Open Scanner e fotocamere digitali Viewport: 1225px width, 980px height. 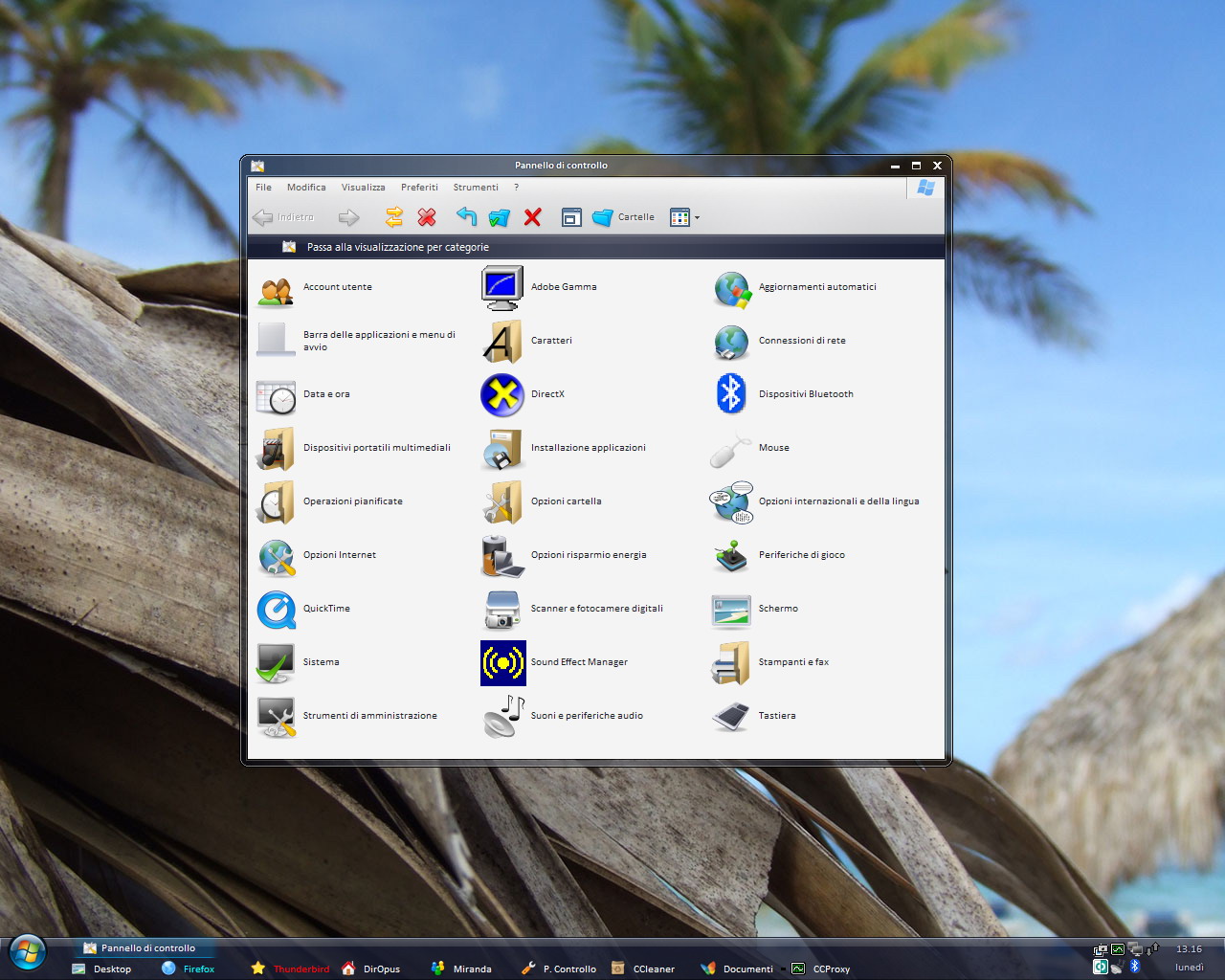point(502,609)
